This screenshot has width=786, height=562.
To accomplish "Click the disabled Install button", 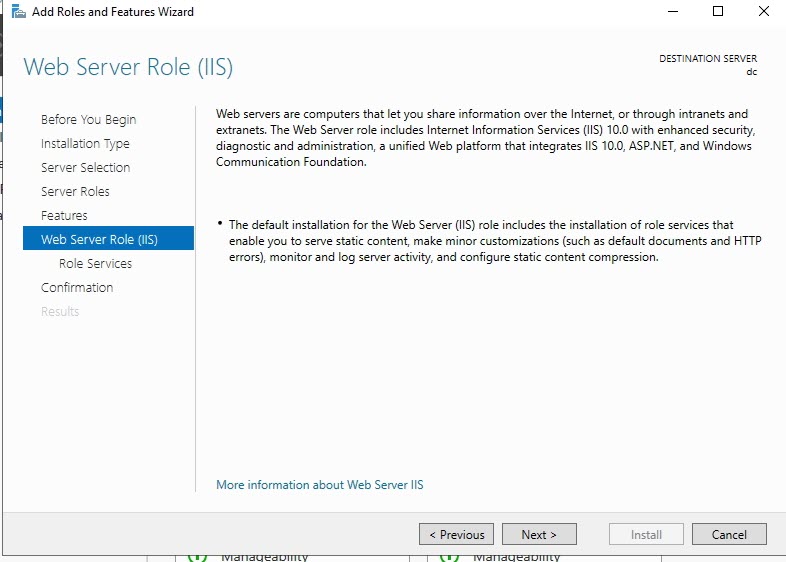I will (x=646, y=535).
